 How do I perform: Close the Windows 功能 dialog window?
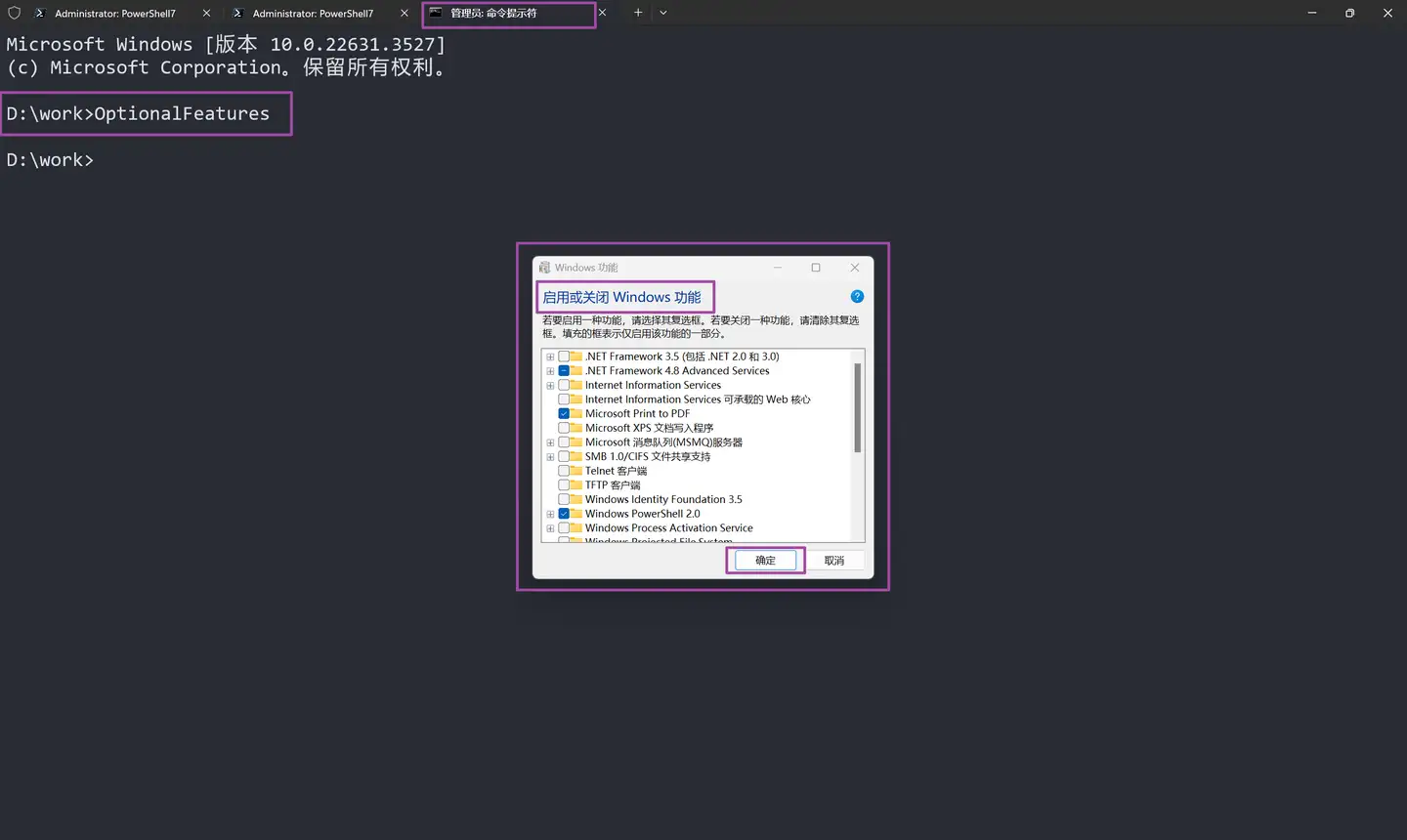pos(855,268)
